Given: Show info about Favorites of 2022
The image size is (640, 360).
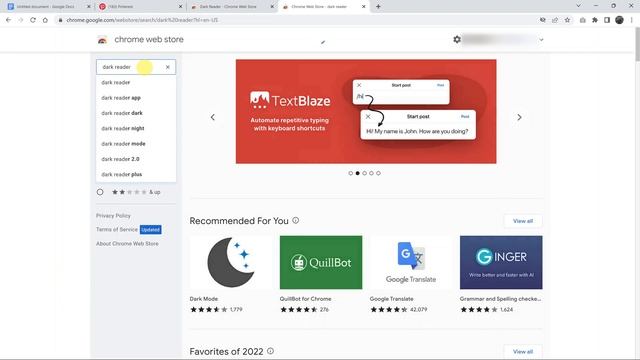Looking at the screenshot, I should pyautogui.click(x=270, y=351).
